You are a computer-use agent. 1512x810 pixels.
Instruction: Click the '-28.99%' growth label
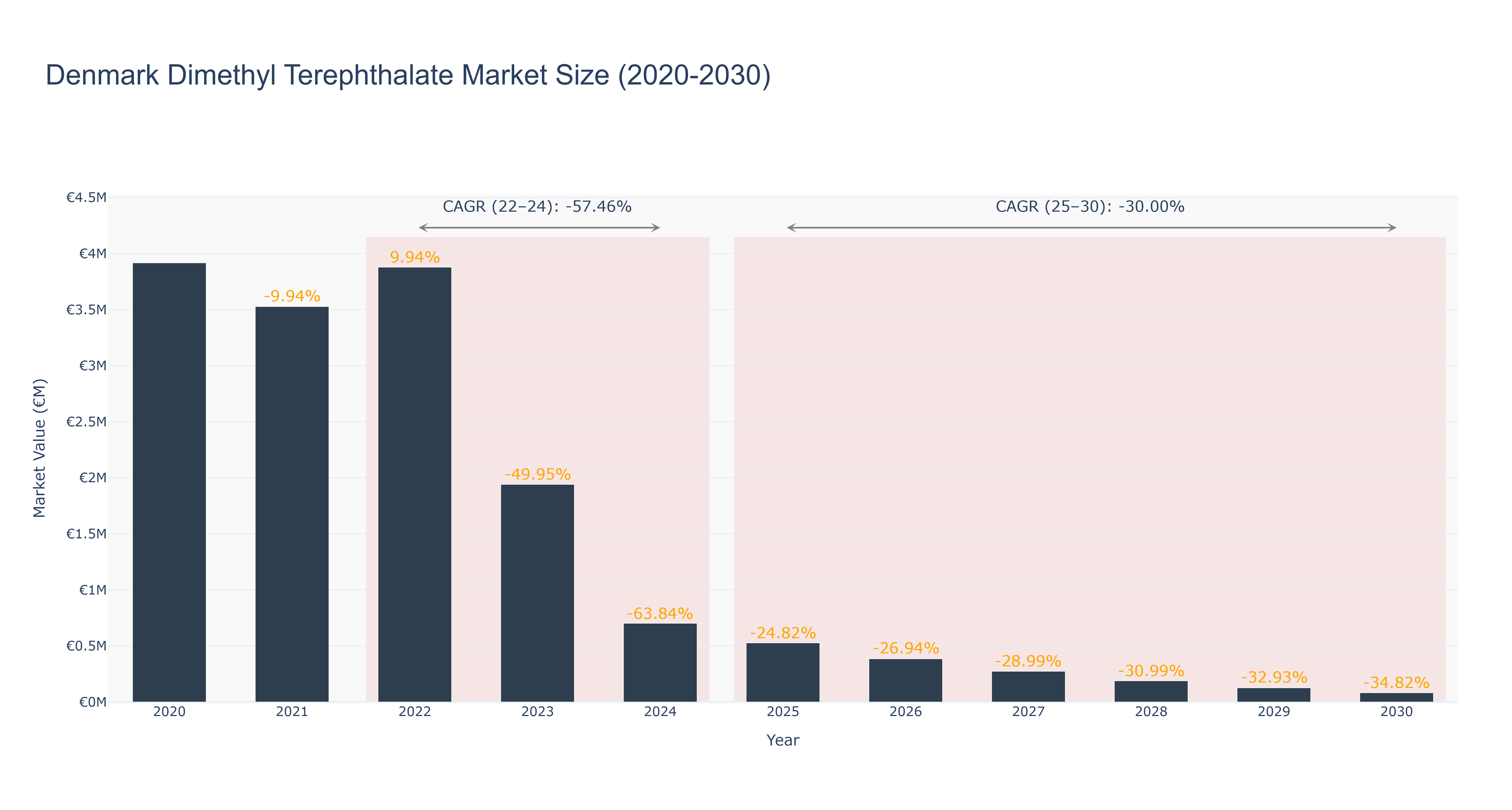pos(1028,661)
